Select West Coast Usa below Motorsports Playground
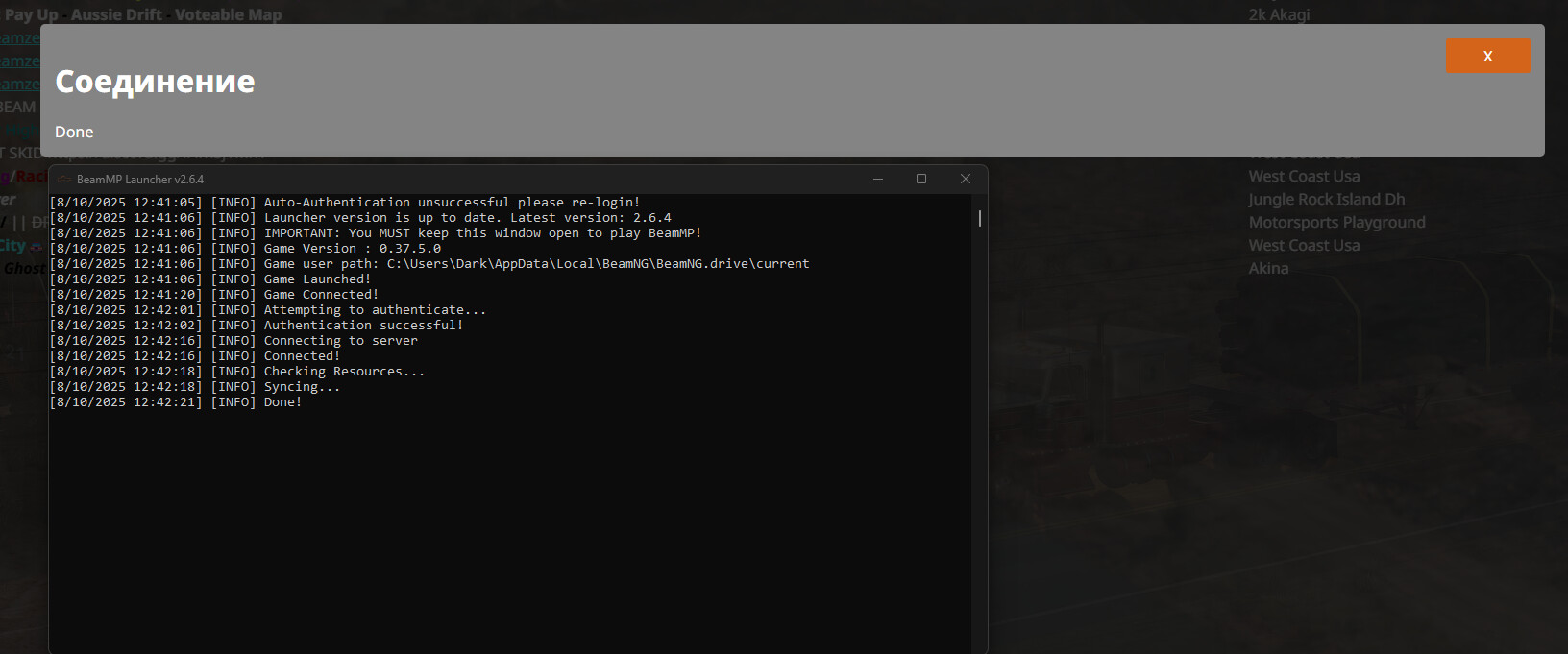 pos(1304,245)
